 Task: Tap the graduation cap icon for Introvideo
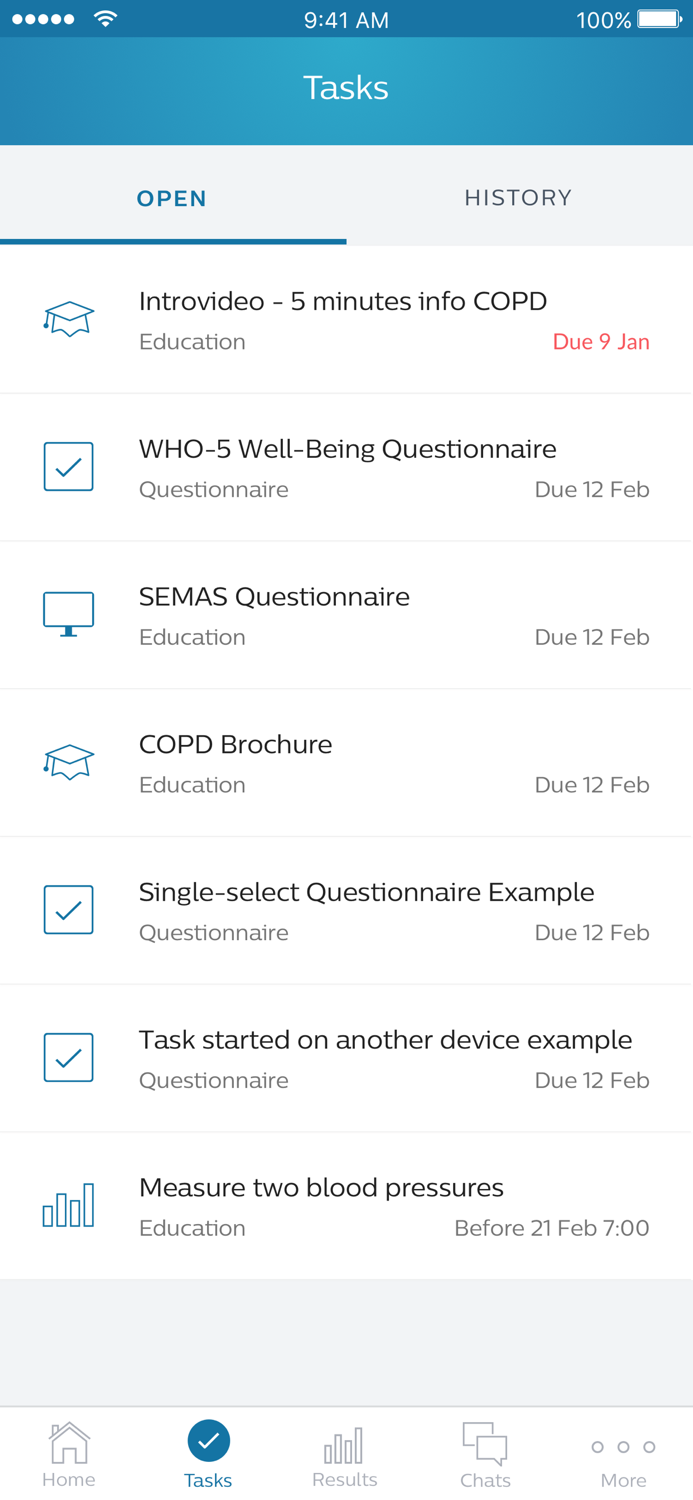coord(69,319)
